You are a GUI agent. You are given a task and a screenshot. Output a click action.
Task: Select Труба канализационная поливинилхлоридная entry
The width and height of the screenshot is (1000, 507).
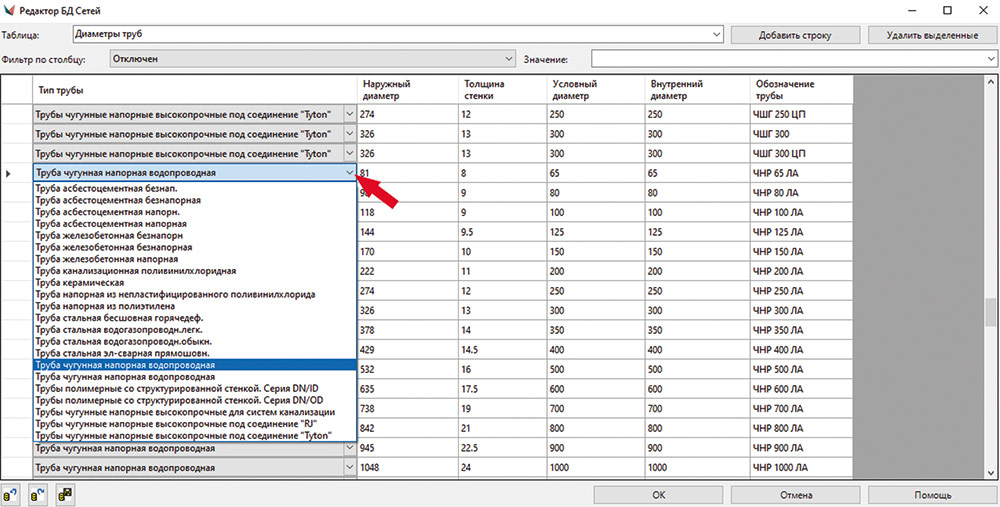pyautogui.click(x=135, y=270)
